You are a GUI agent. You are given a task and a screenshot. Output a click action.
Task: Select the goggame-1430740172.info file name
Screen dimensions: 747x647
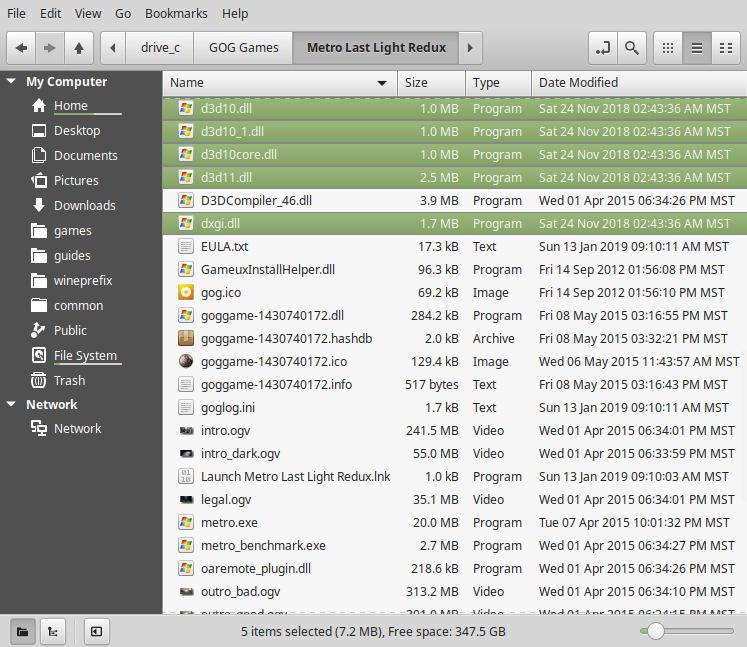coord(276,384)
